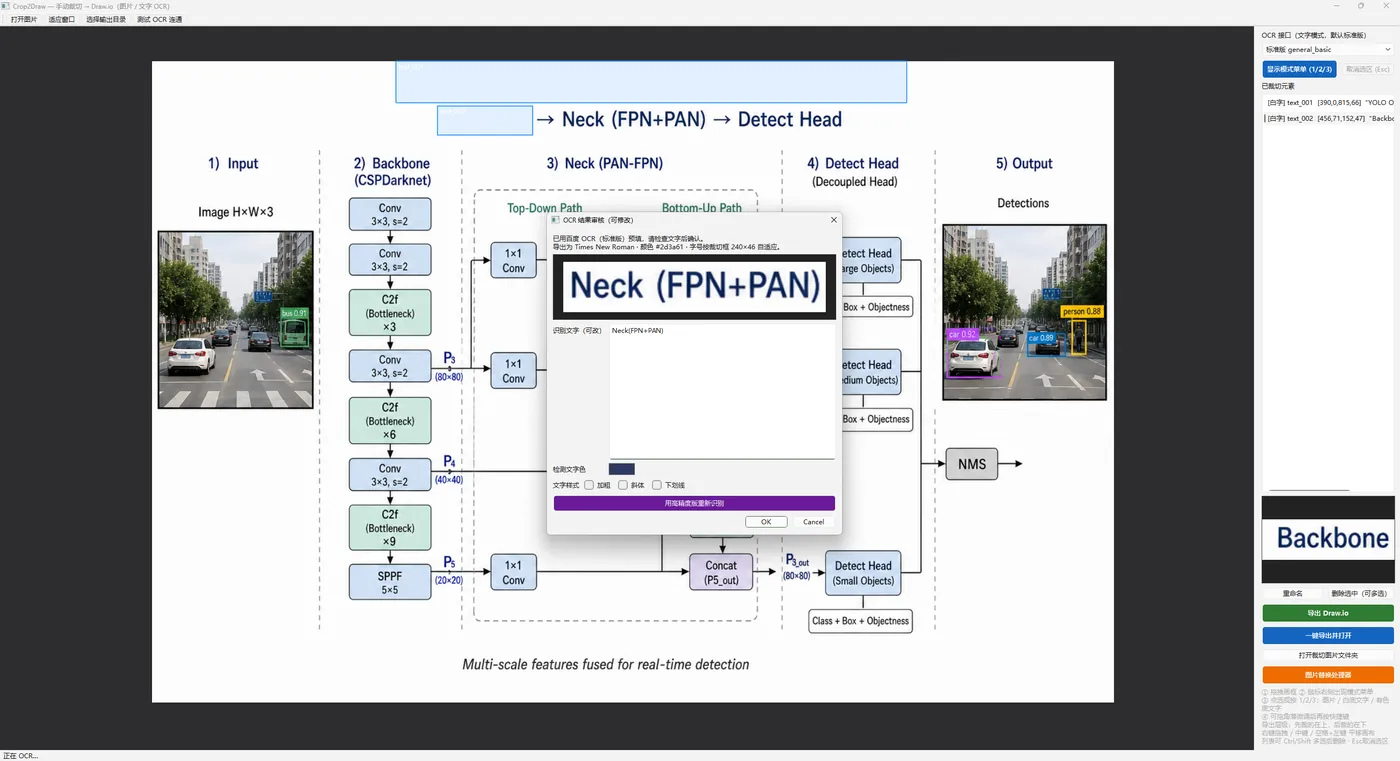Click into the 识别文字 text box
The height and width of the screenshot is (761, 1400).
pyautogui.click(x=722, y=392)
